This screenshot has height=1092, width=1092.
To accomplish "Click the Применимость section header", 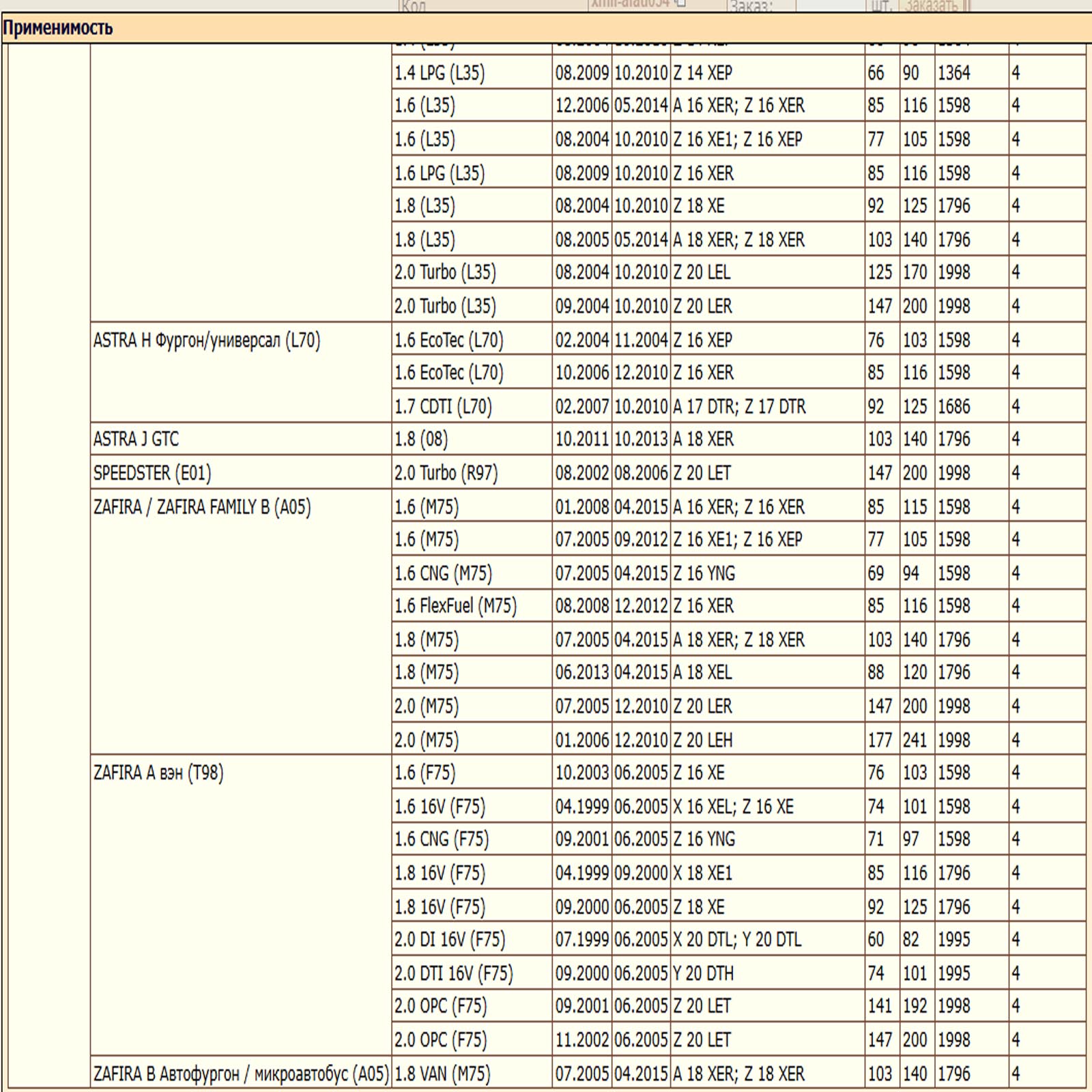I will tap(58, 28).
